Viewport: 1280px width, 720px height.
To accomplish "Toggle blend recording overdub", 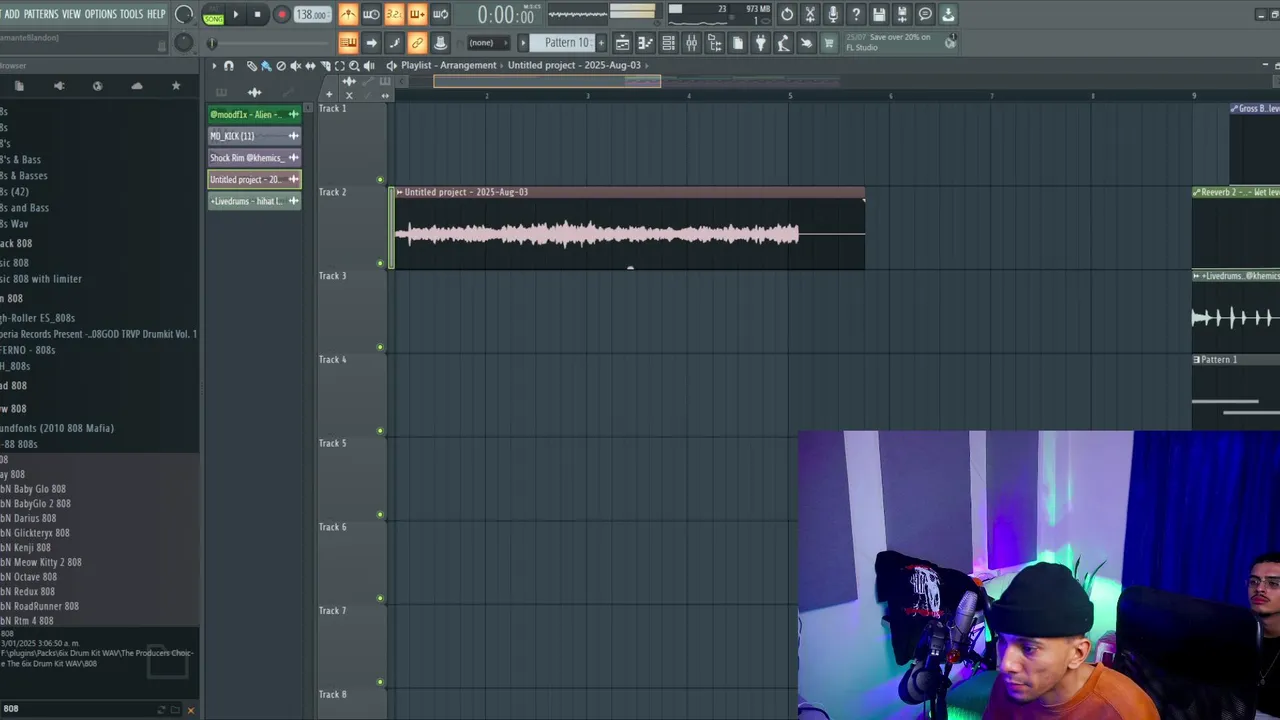I will [x=417, y=14].
